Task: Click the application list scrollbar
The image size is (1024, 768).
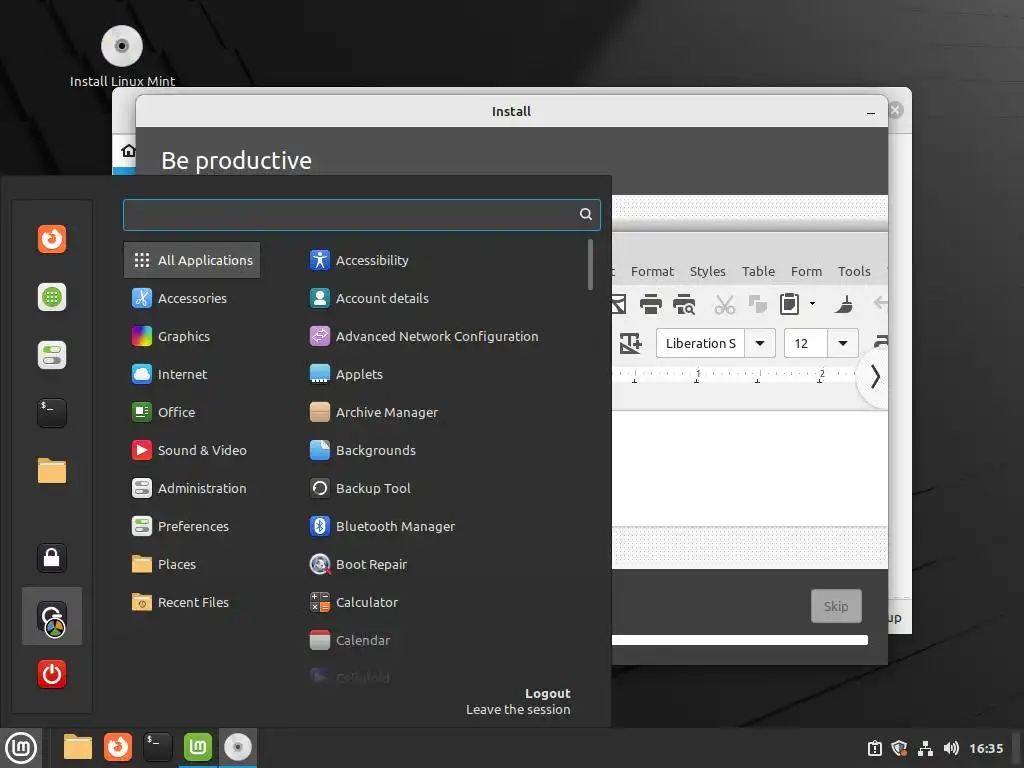Action: pyautogui.click(x=590, y=264)
